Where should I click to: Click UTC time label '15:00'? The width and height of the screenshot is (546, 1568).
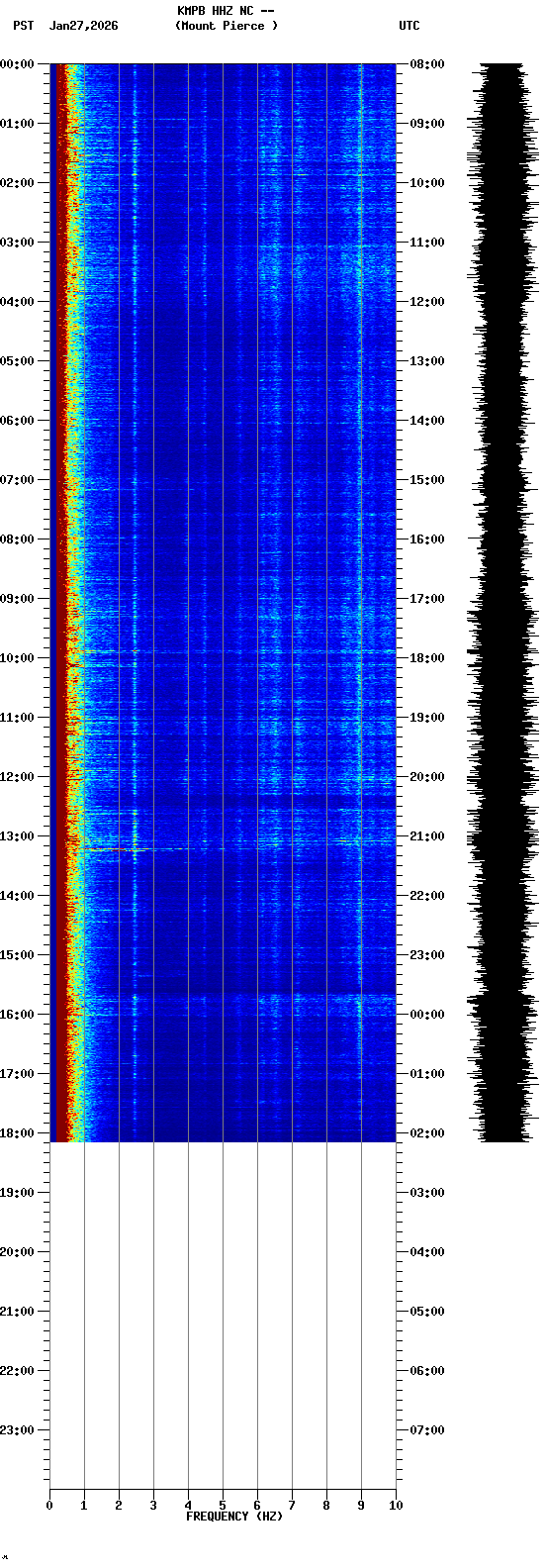[x=427, y=480]
